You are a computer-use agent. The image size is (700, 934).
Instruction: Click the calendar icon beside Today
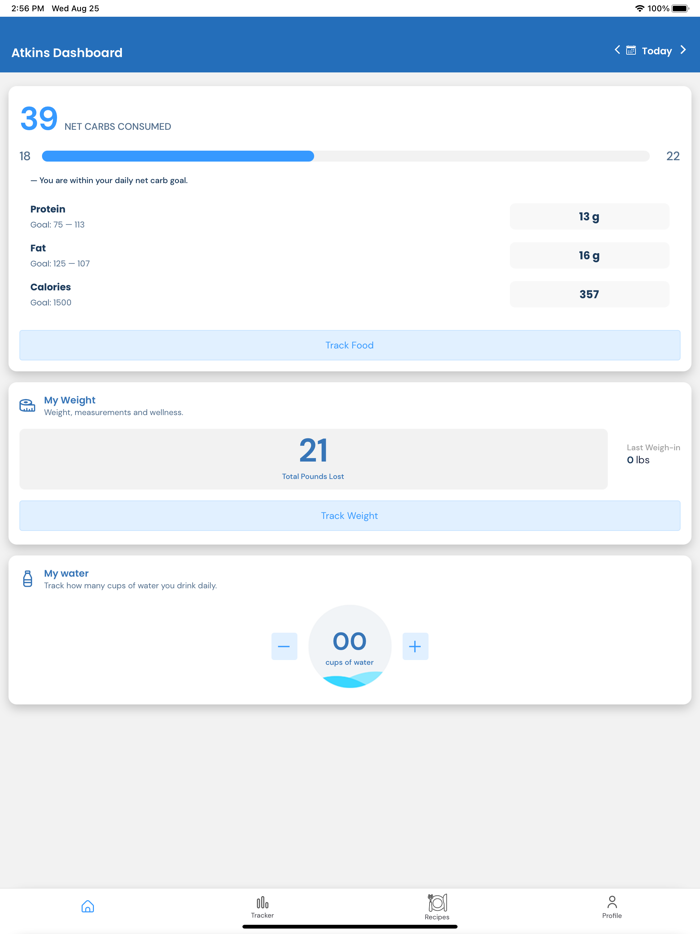tap(633, 50)
